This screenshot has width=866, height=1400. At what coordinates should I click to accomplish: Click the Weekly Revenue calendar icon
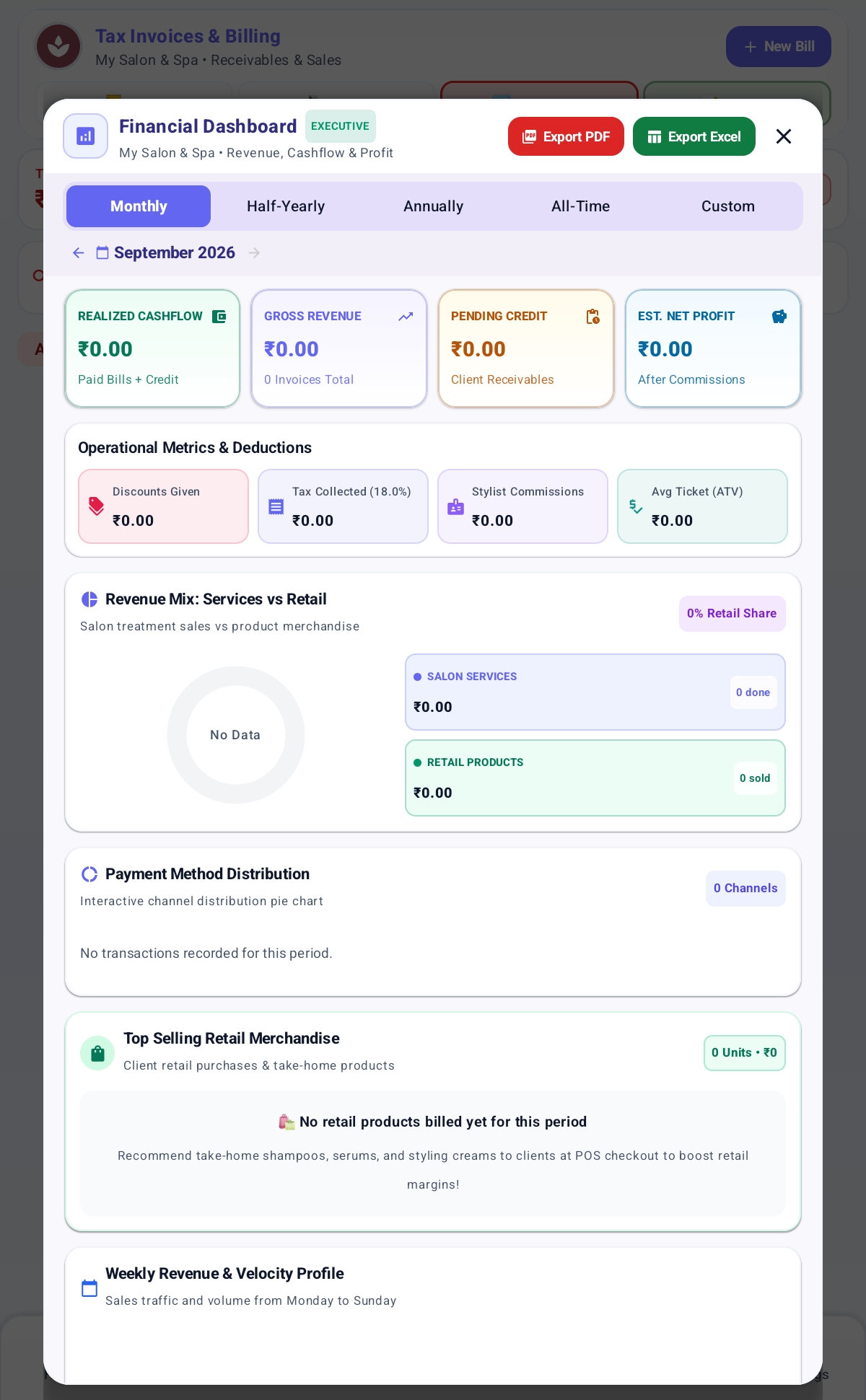pyautogui.click(x=89, y=1287)
